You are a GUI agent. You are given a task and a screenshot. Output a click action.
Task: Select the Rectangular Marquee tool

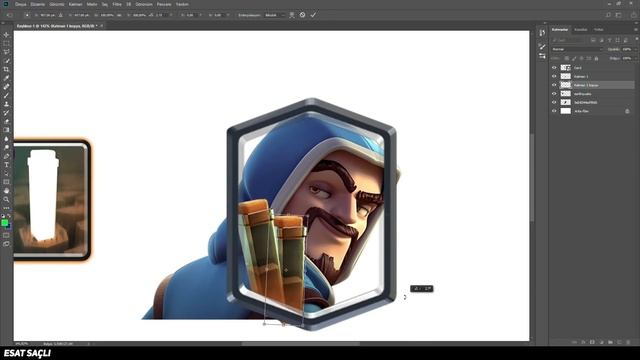point(6,43)
